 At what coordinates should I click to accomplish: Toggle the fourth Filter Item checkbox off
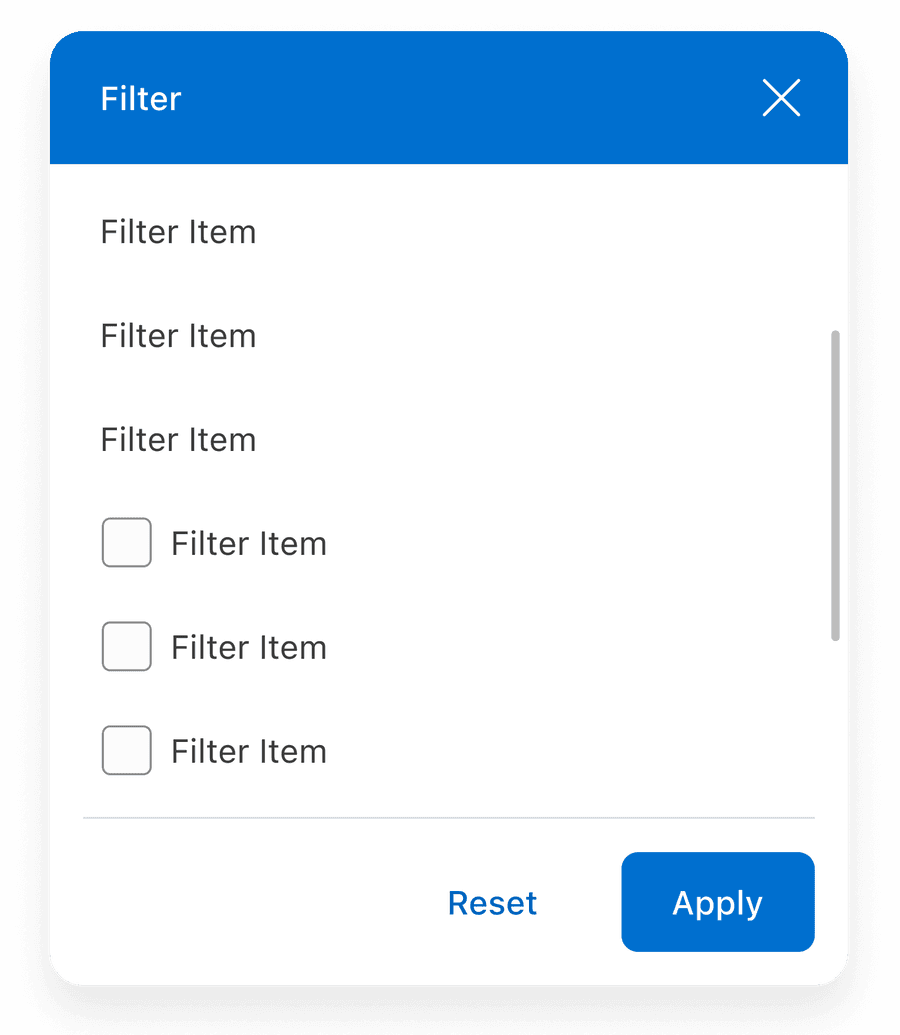coord(126,542)
